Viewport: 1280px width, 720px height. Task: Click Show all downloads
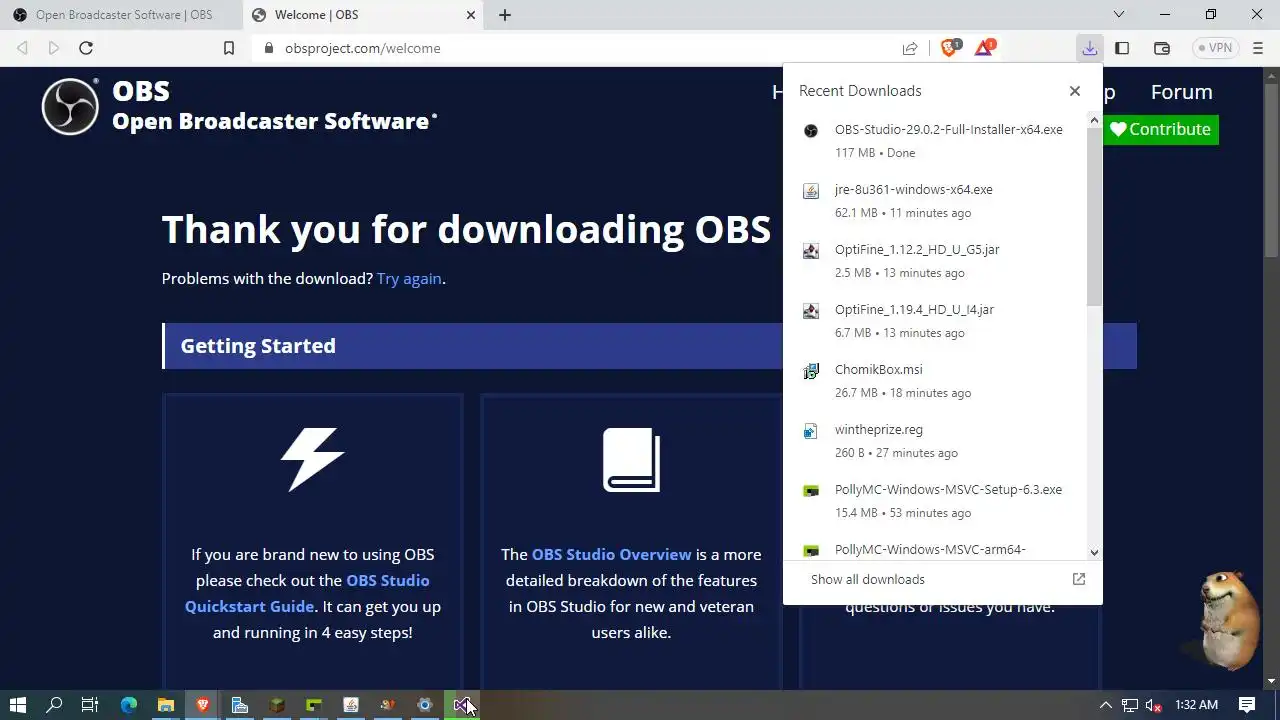(867, 579)
